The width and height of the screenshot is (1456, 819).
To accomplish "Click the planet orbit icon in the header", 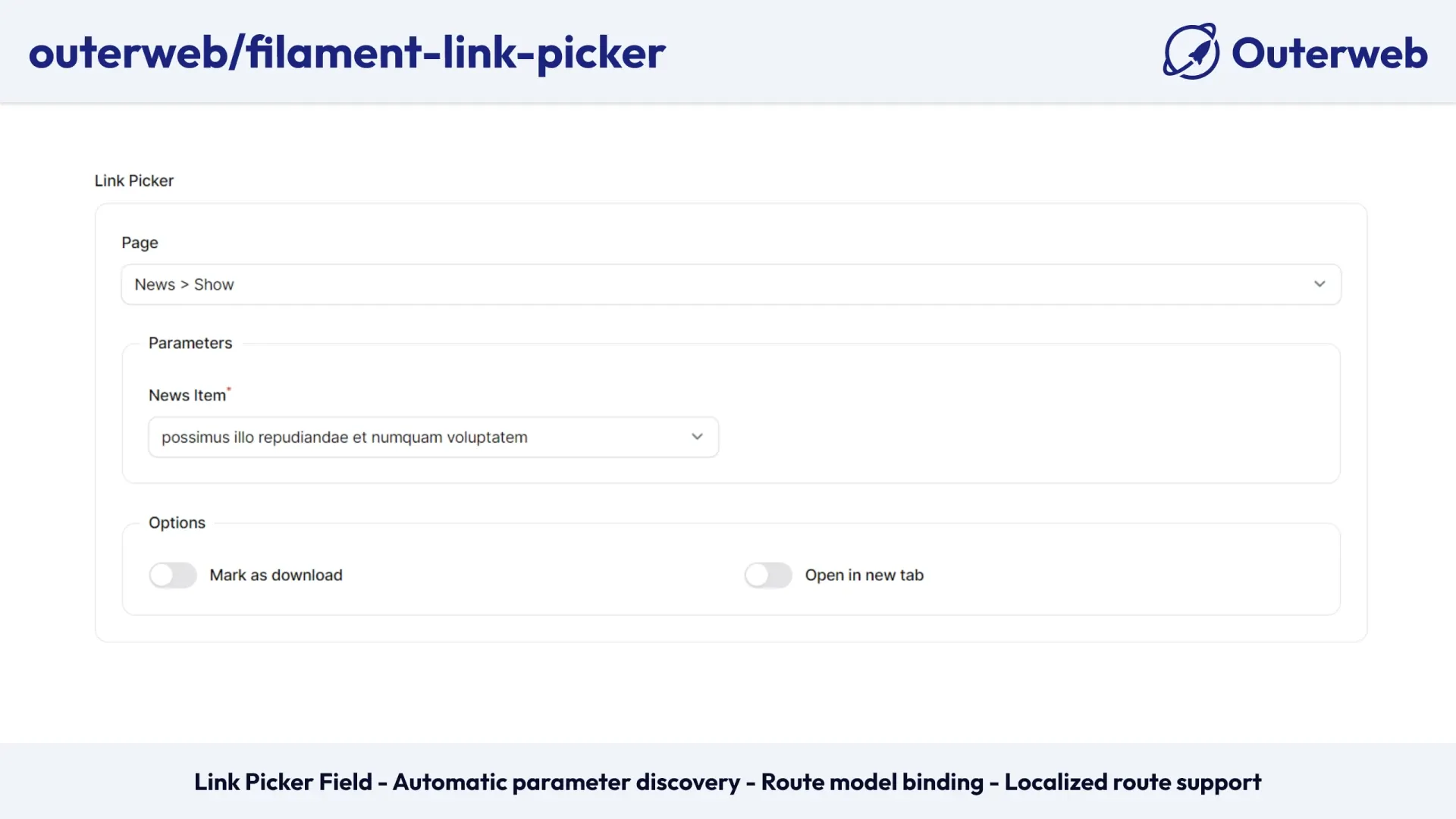I will [x=1189, y=52].
